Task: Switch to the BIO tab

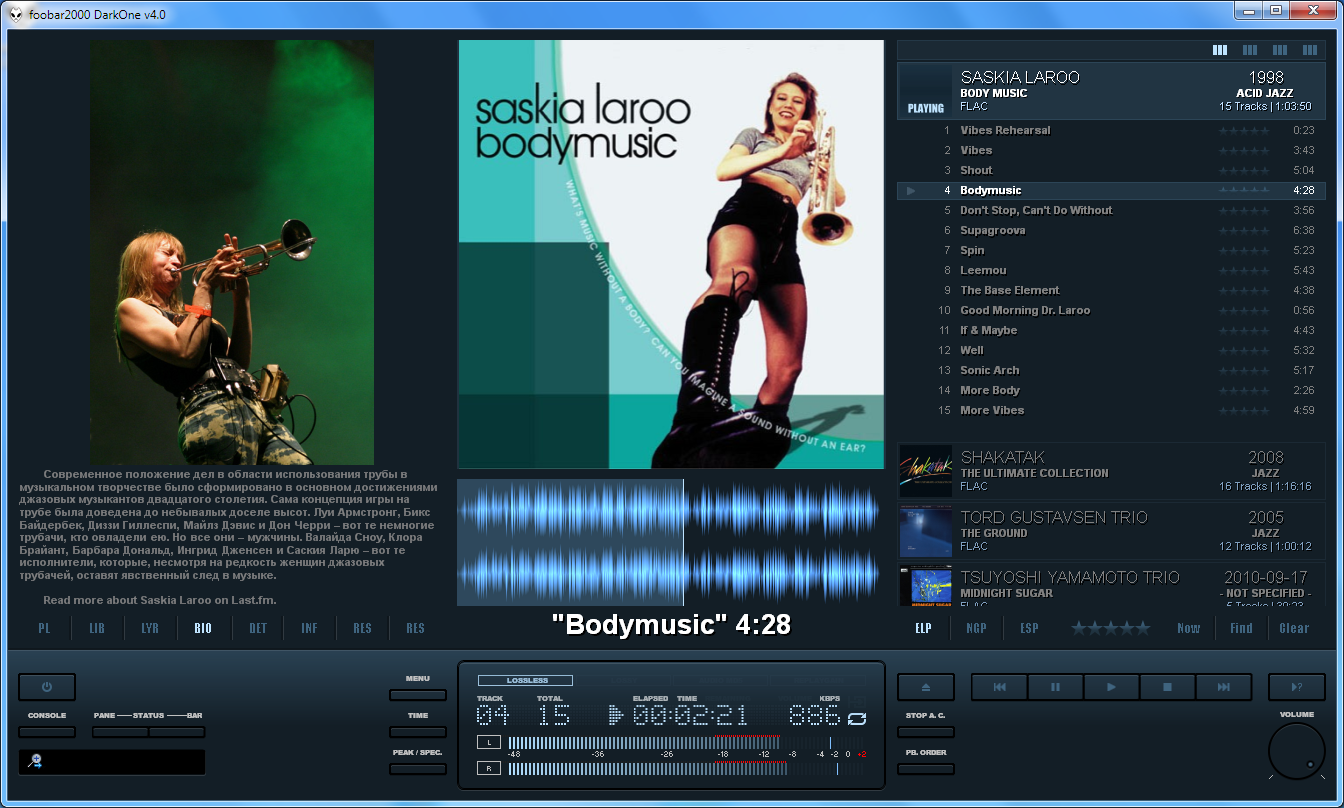Action: pyautogui.click(x=203, y=628)
